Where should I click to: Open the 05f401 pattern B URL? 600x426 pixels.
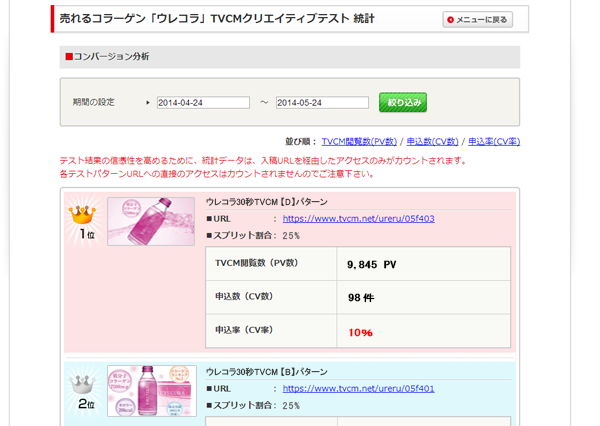click(x=358, y=388)
